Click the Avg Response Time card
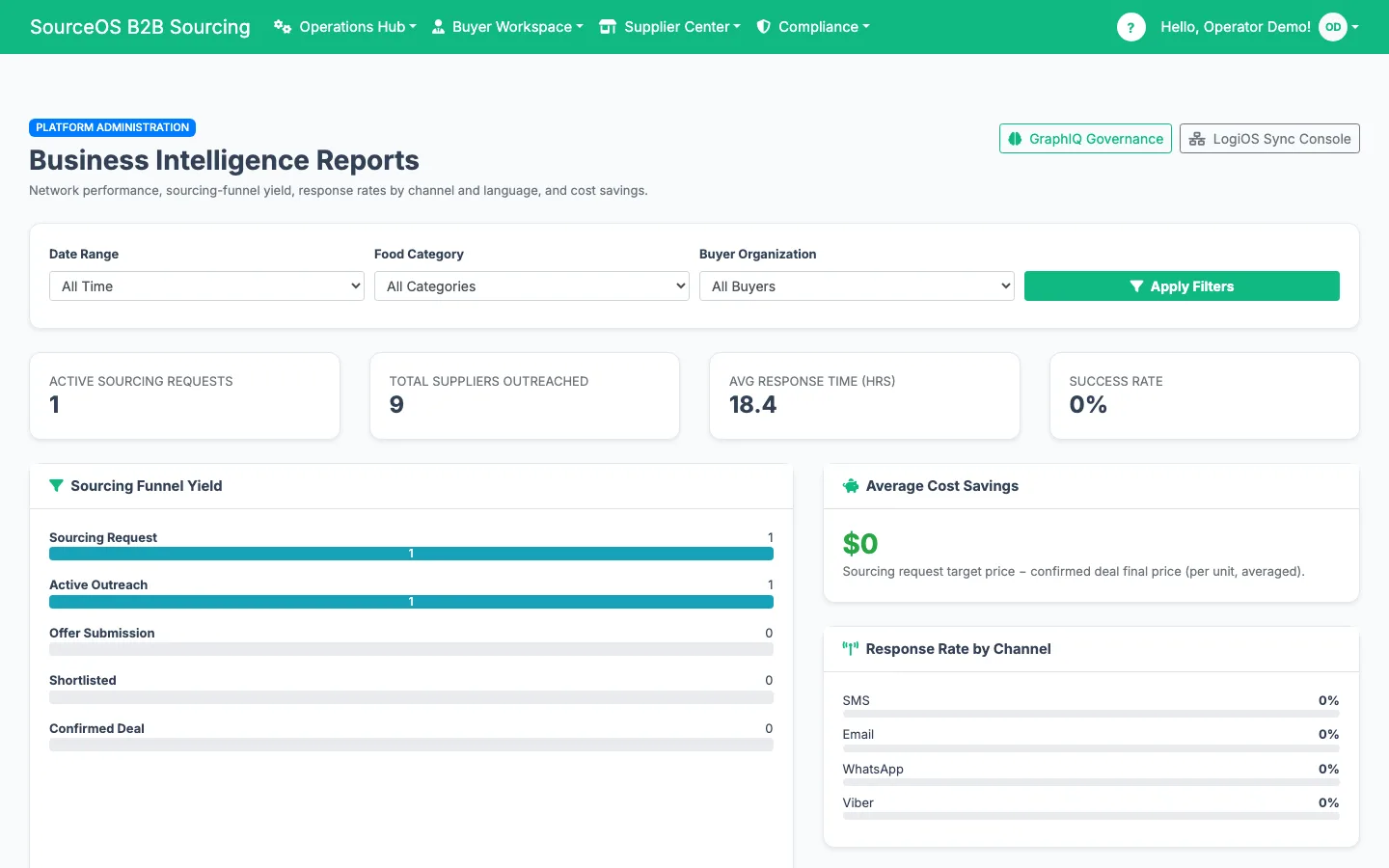This screenshot has height=868, width=1389. pyautogui.click(x=864, y=395)
